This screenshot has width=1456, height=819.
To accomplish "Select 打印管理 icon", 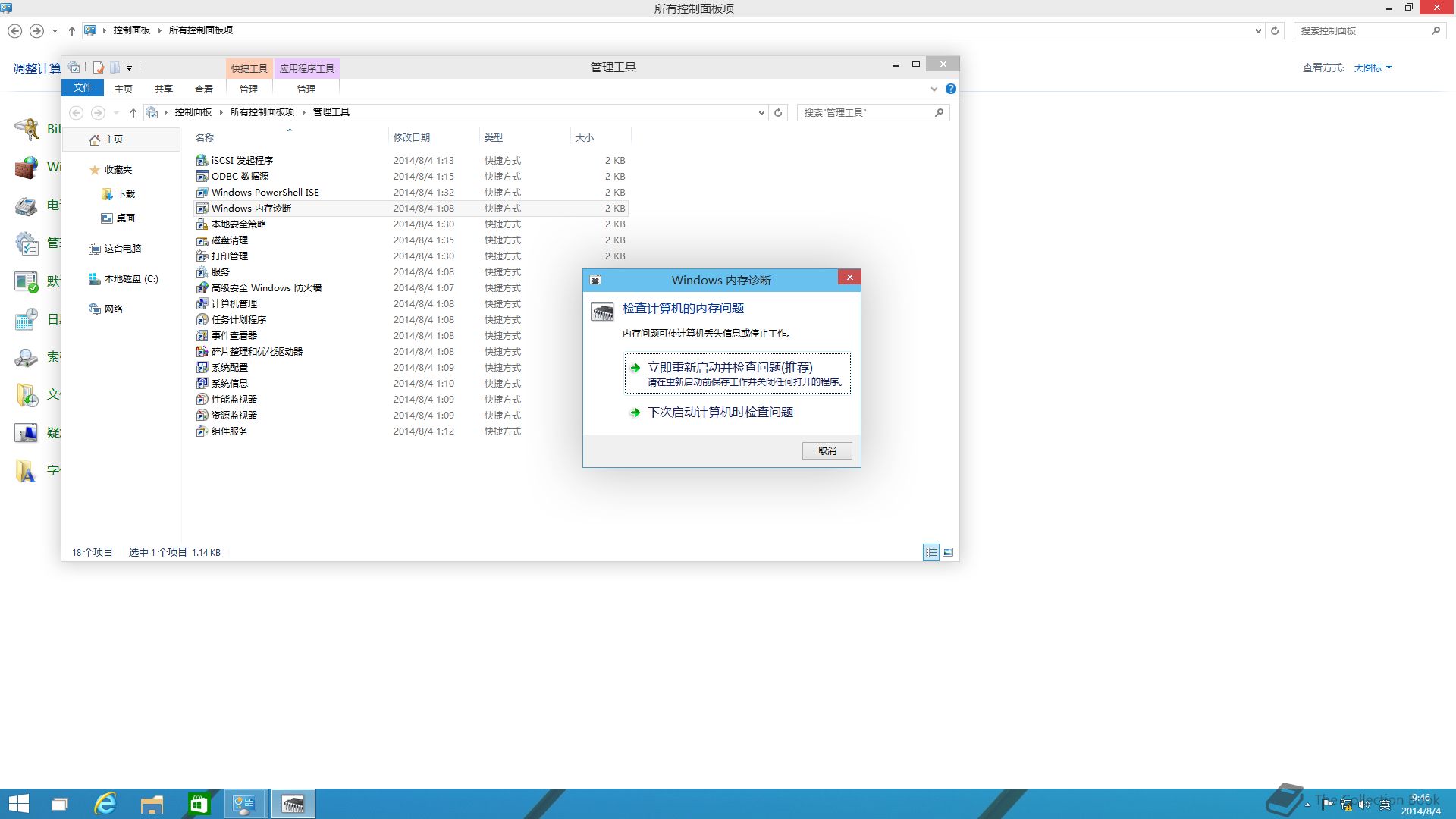I will tap(202, 256).
